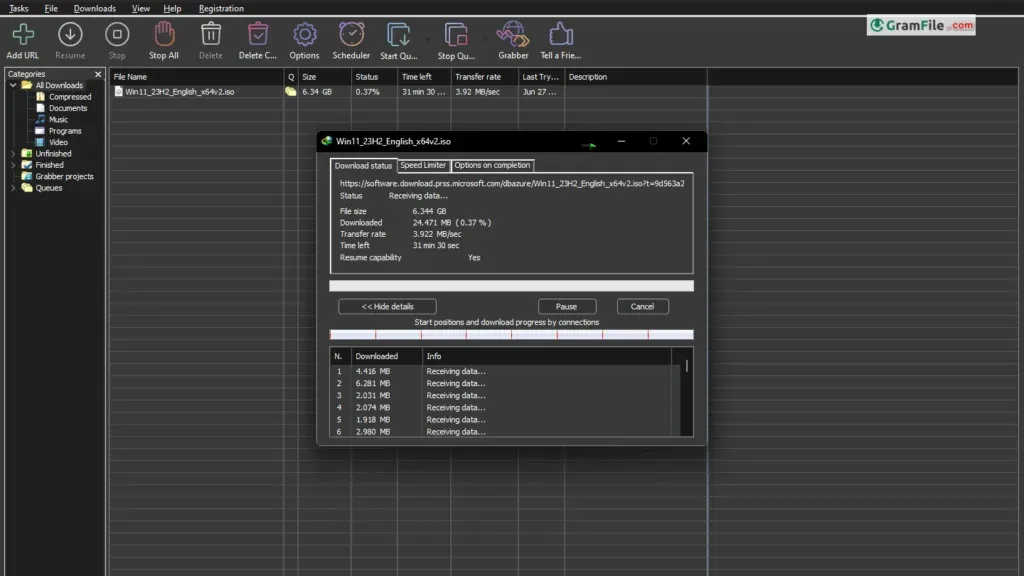The image size is (1024, 576).
Task: Click the Resume download icon
Action: pos(70,35)
